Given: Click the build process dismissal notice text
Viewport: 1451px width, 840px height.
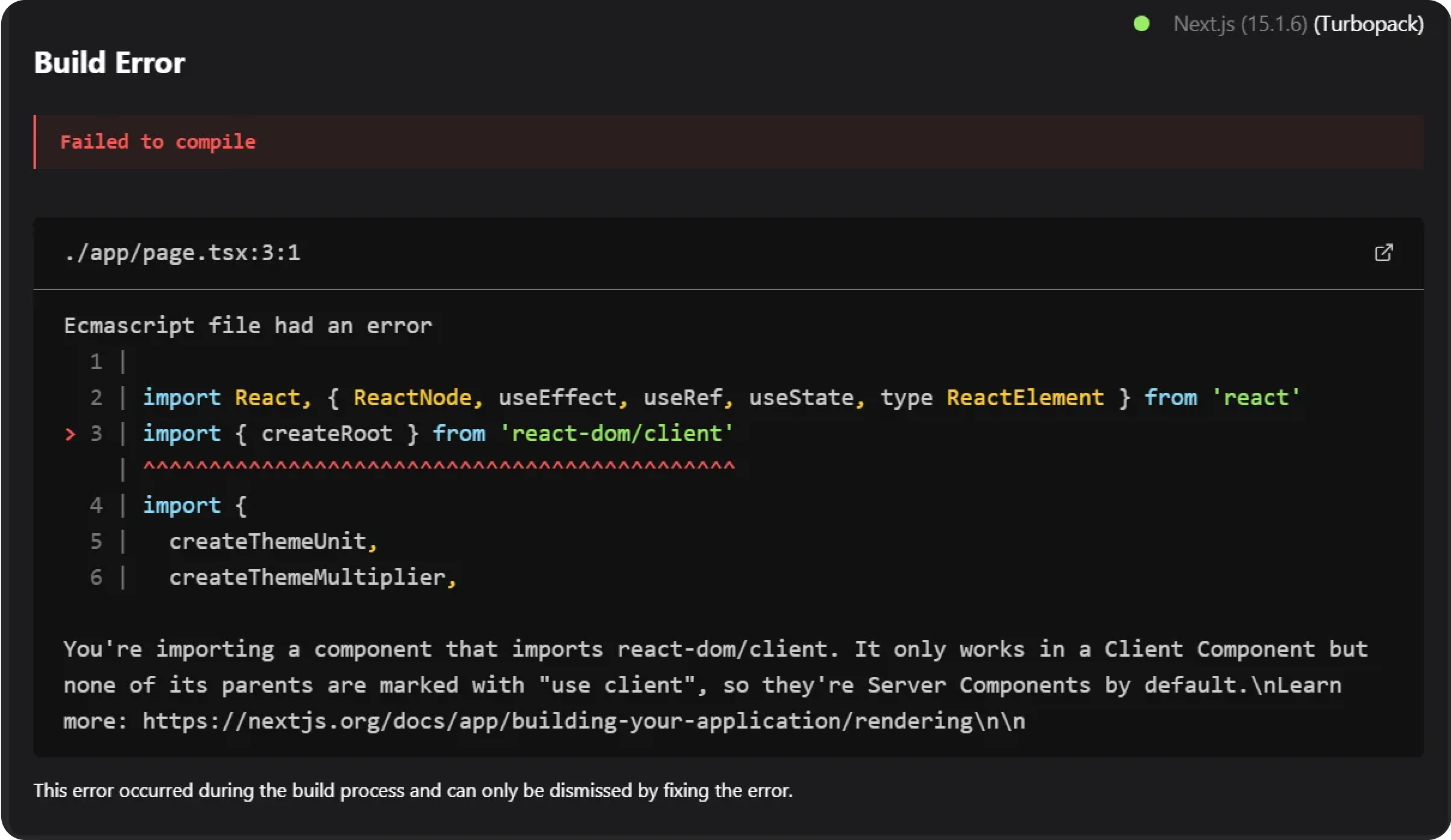Looking at the screenshot, I should point(413,790).
